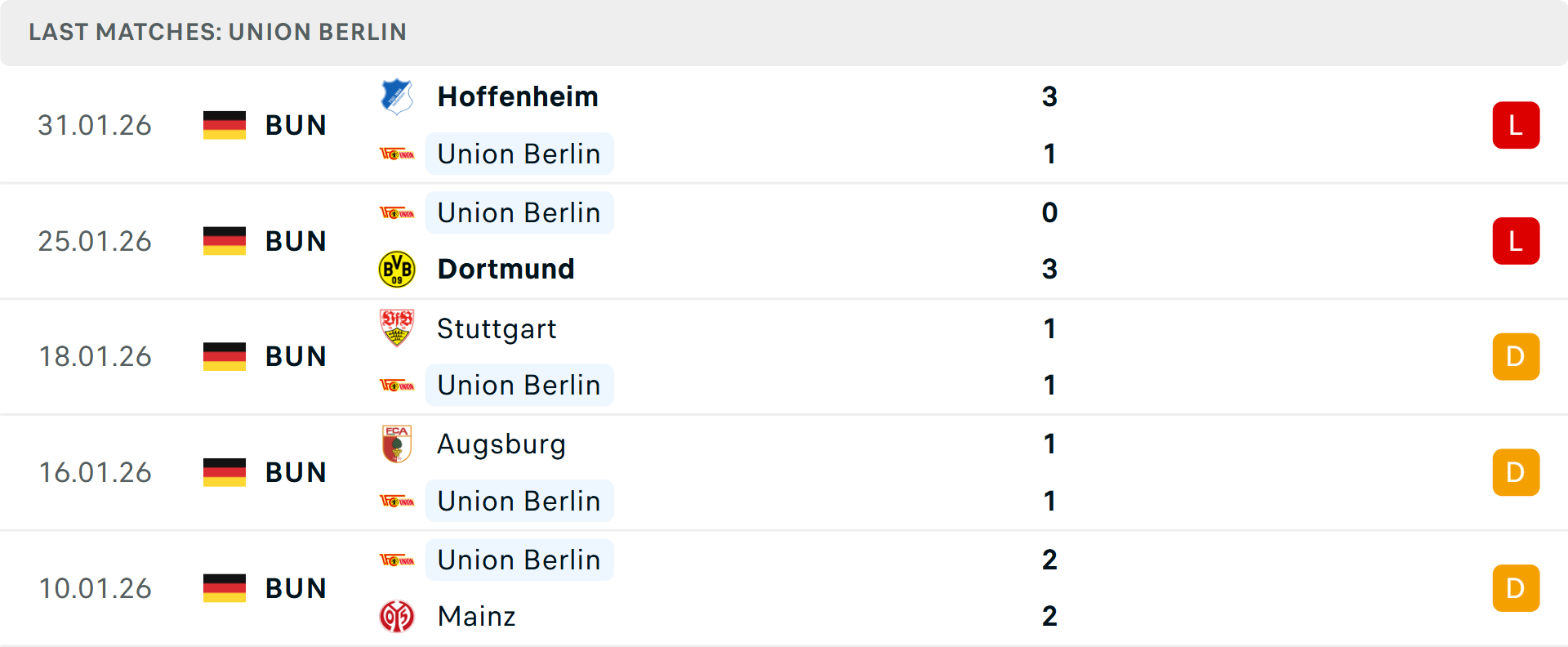Click the draw badge for the Stuttgart match

pos(1516,356)
